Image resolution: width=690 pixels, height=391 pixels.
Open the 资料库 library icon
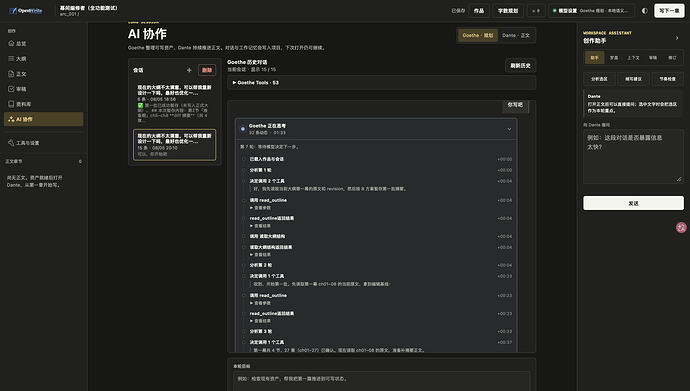[x=11, y=104]
